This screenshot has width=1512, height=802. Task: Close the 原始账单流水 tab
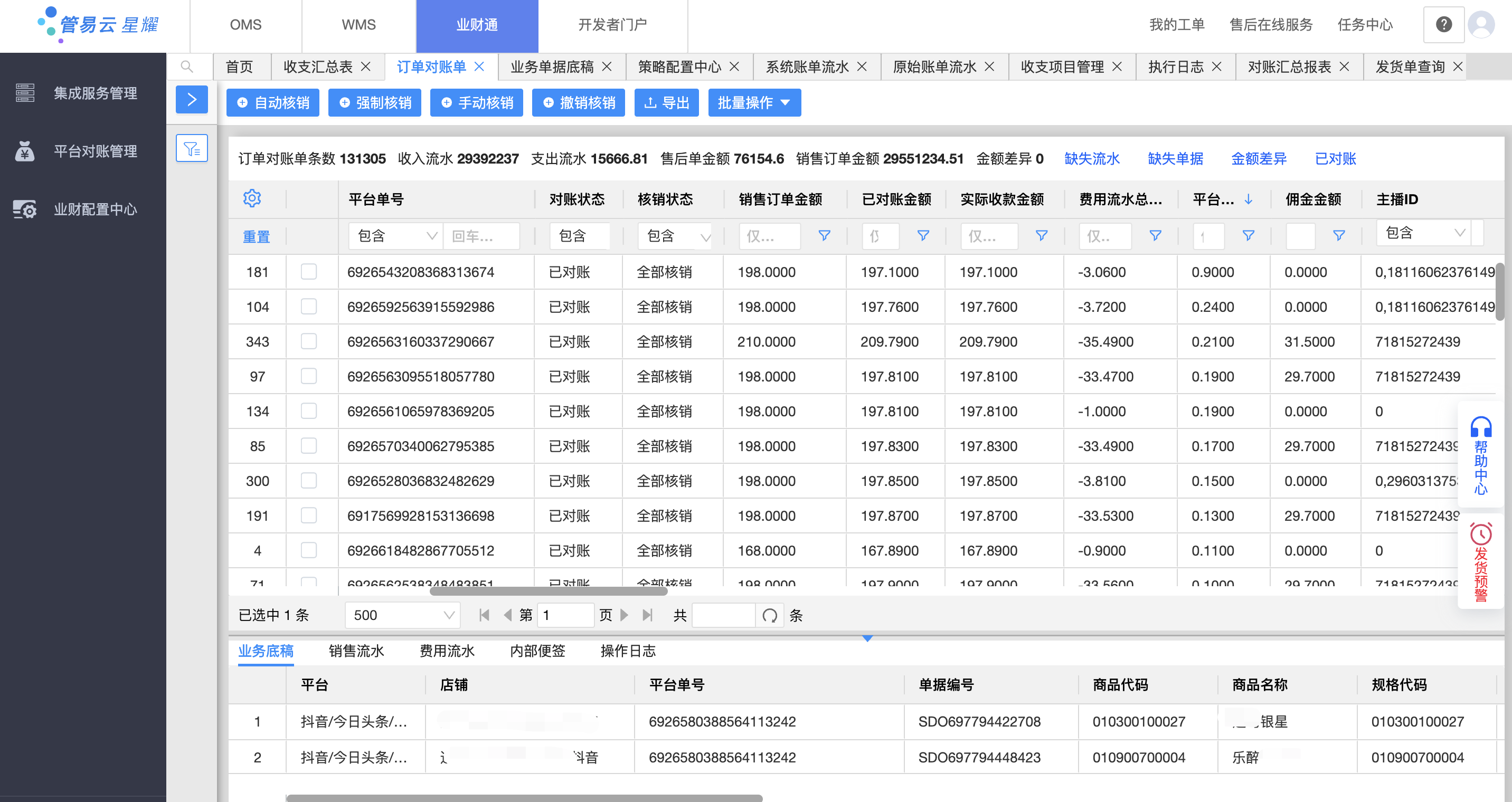[x=989, y=67]
